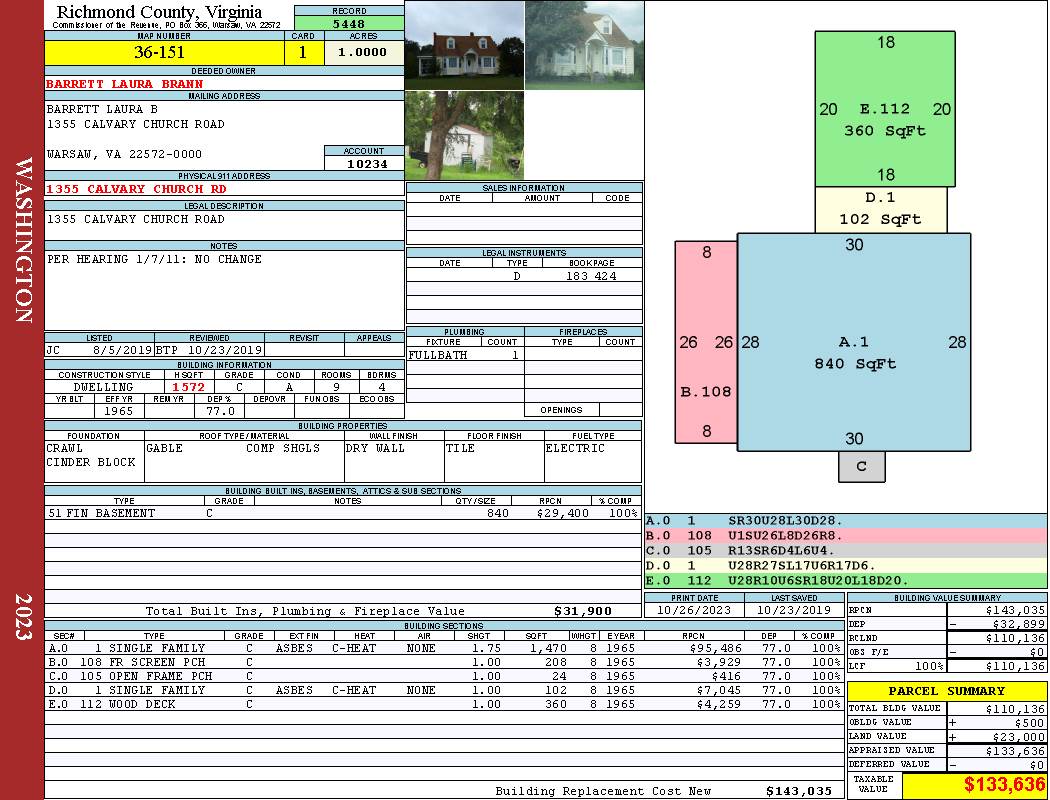Open the outbuilding shed photo thumbnail
This screenshot has height=800, width=1050.
(465, 135)
